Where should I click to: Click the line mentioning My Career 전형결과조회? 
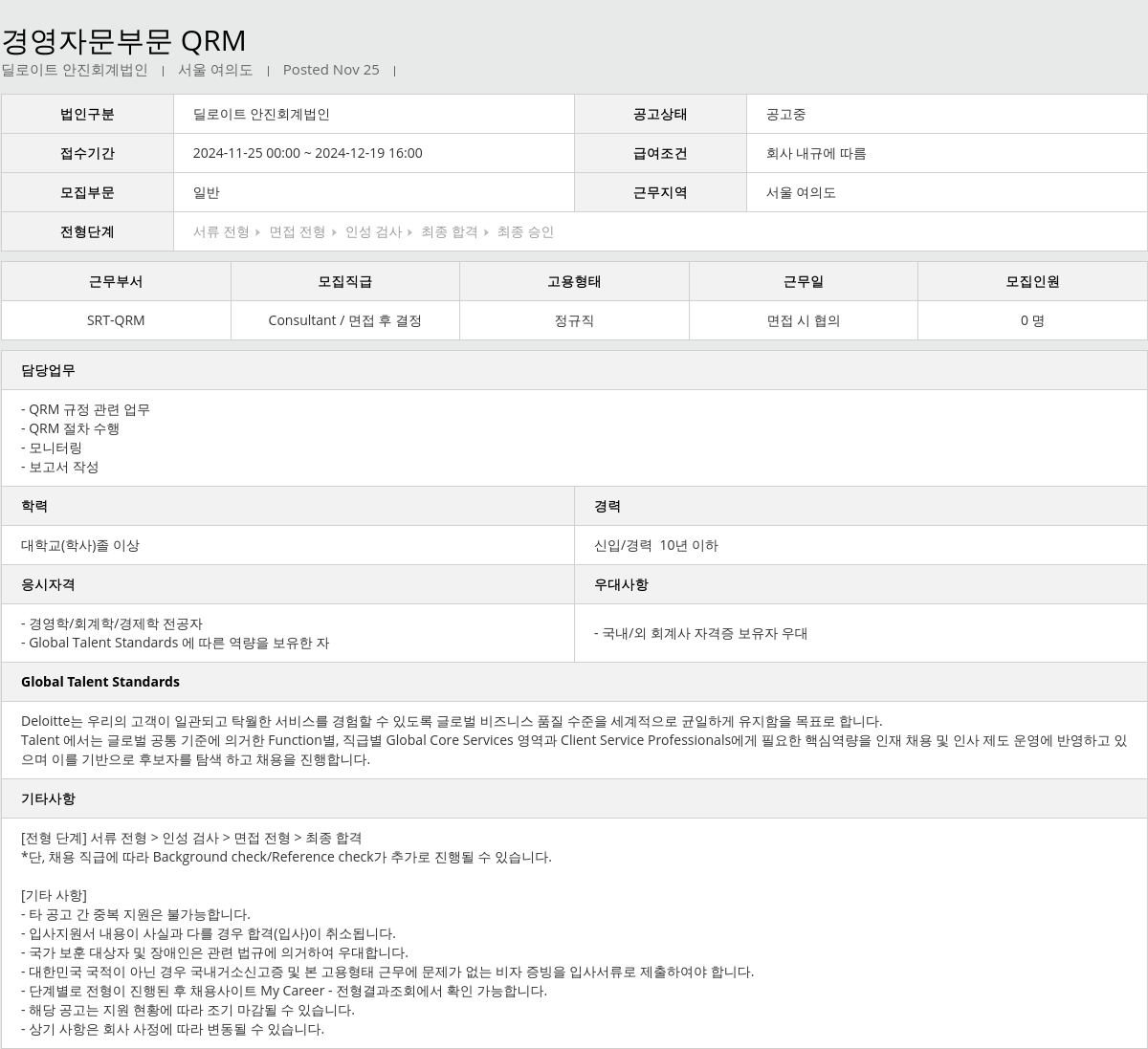click(x=284, y=991)
